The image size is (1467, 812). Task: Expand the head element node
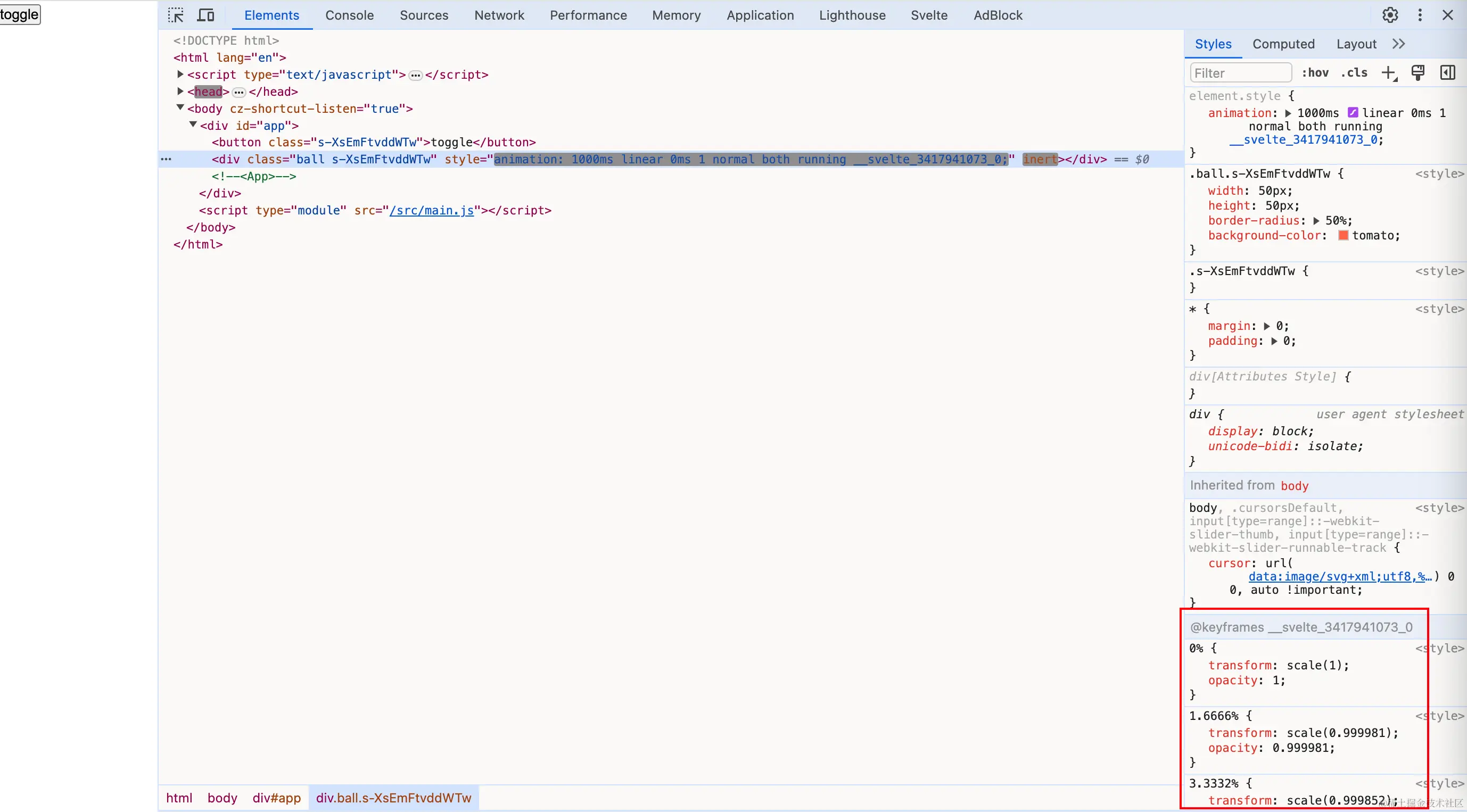pos(180,91)
